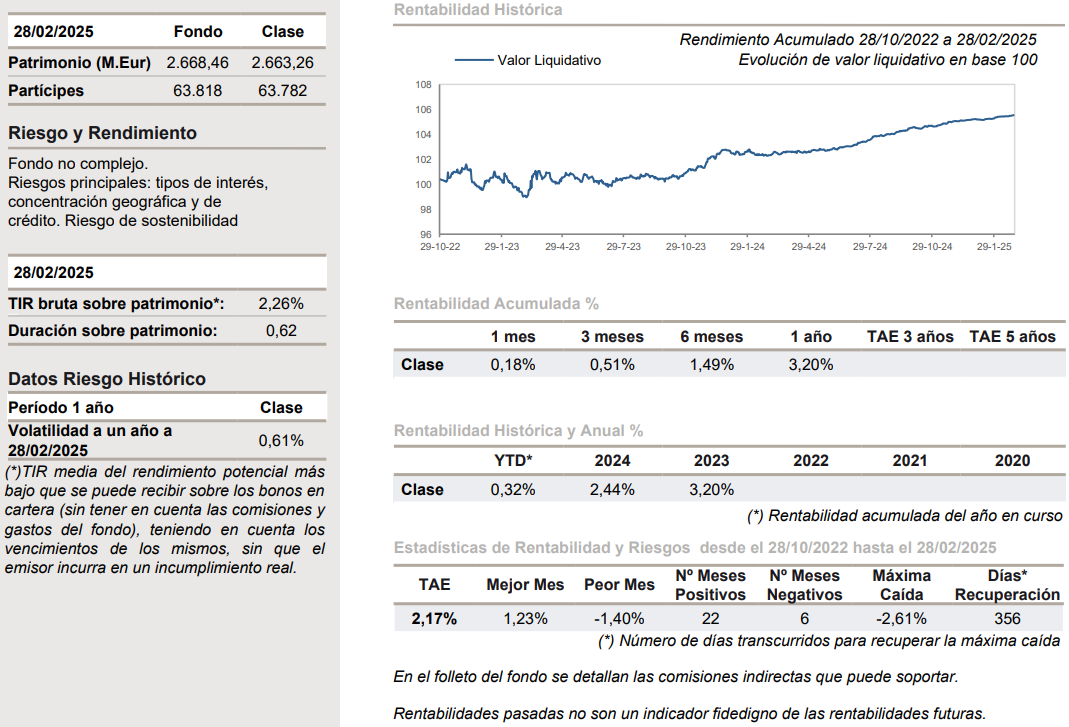Screen dimensions: 1069x727
Task: Click the footnote about días transcurridos
Action: (x=829, y=641)
